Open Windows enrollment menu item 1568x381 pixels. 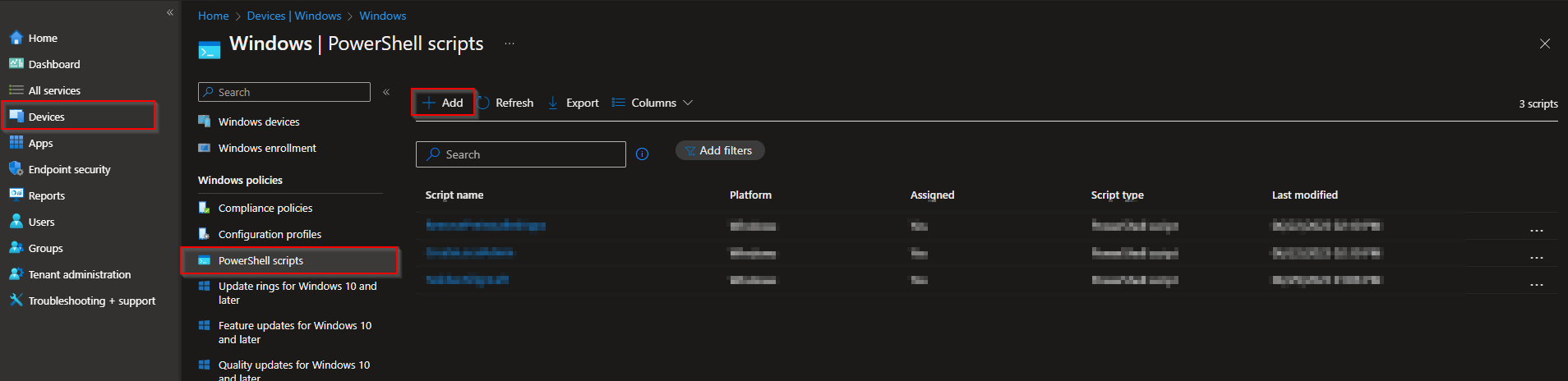(x=267, y=148)
